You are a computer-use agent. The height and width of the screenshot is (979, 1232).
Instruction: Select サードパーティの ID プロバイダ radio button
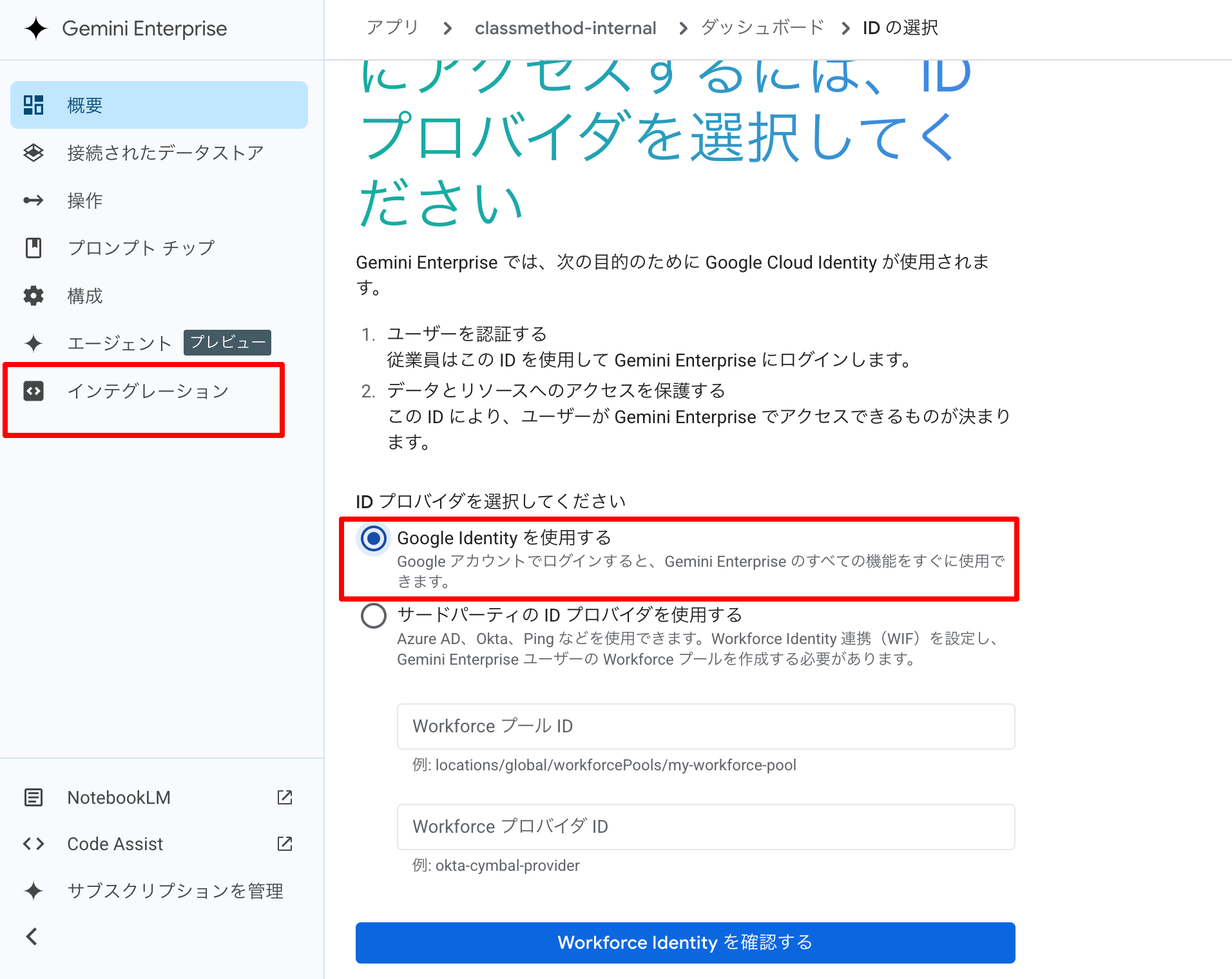[374, 616]
